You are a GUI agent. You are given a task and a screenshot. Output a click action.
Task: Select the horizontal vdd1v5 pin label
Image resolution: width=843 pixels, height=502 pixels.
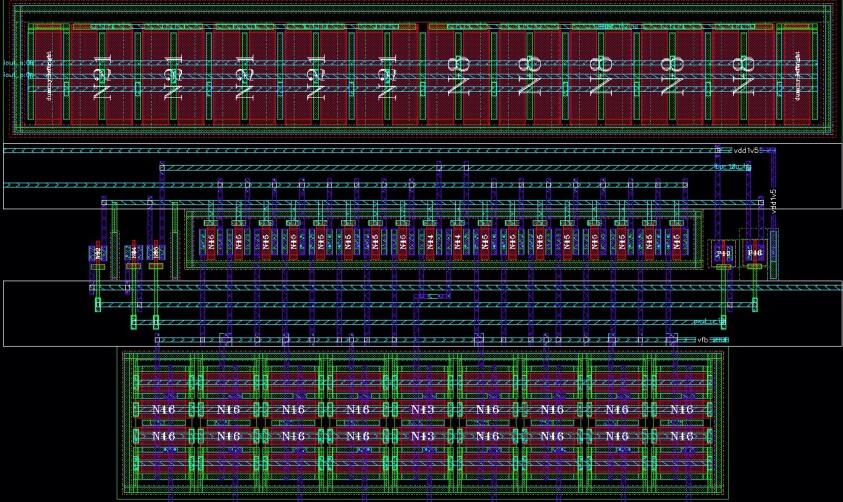coord(748,150)
